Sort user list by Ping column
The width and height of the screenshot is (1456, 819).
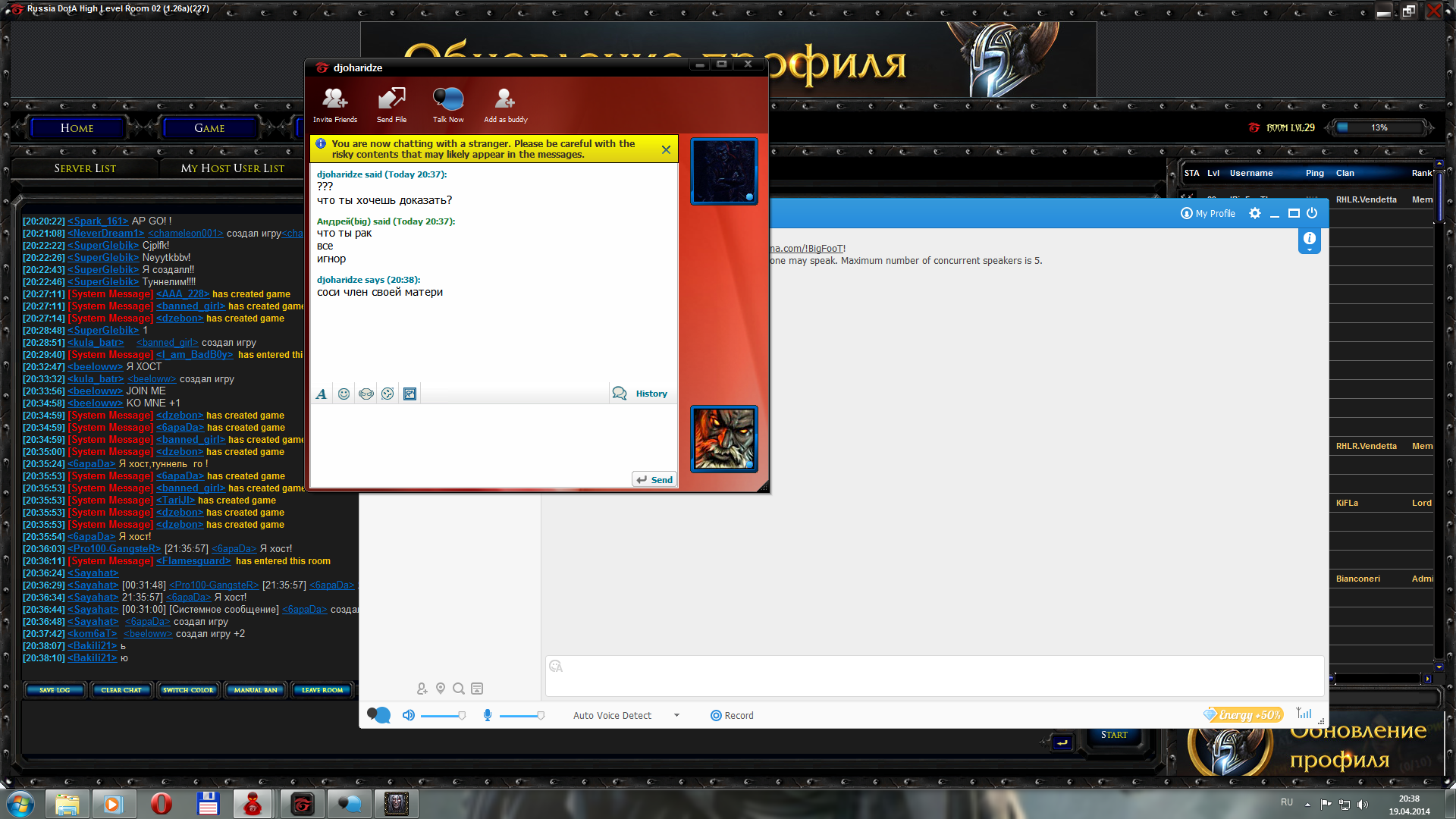pos(1315,173)
